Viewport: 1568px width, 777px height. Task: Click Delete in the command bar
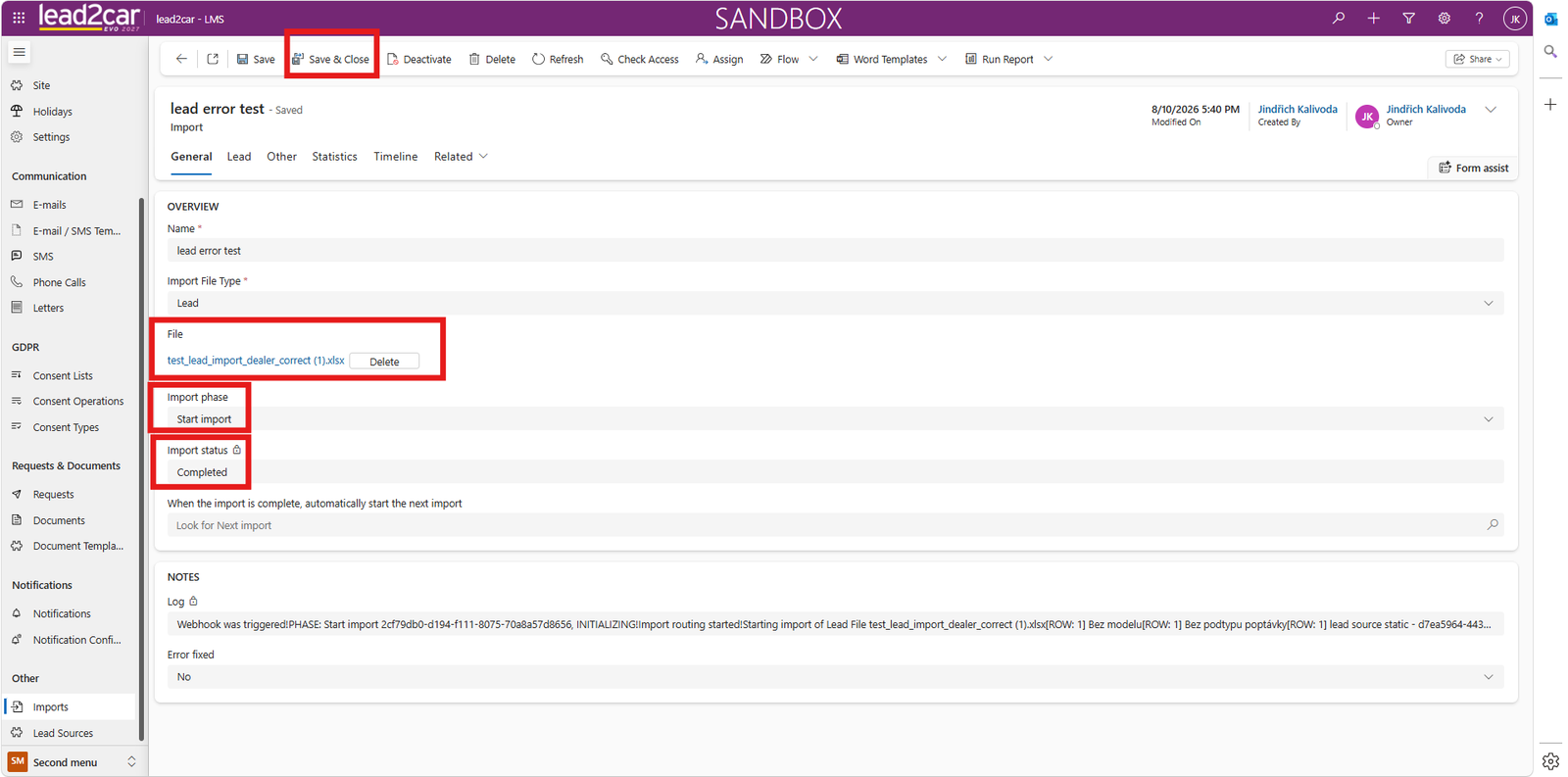[x=492, y=59]
